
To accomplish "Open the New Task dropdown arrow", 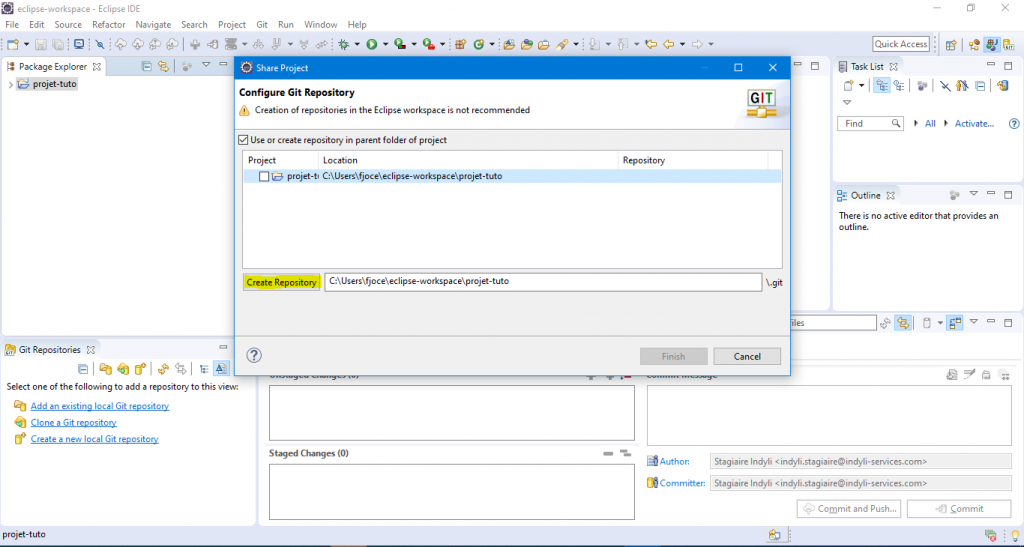I will coord(861,86).
